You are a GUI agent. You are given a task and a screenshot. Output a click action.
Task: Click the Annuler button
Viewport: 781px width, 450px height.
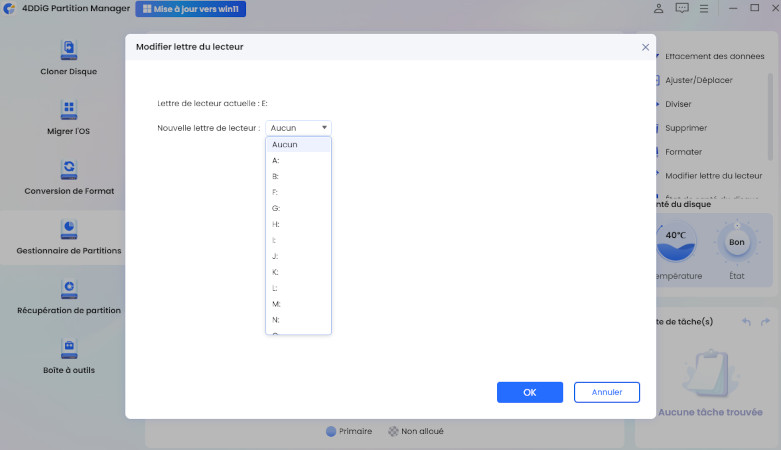tap(607, 392)
